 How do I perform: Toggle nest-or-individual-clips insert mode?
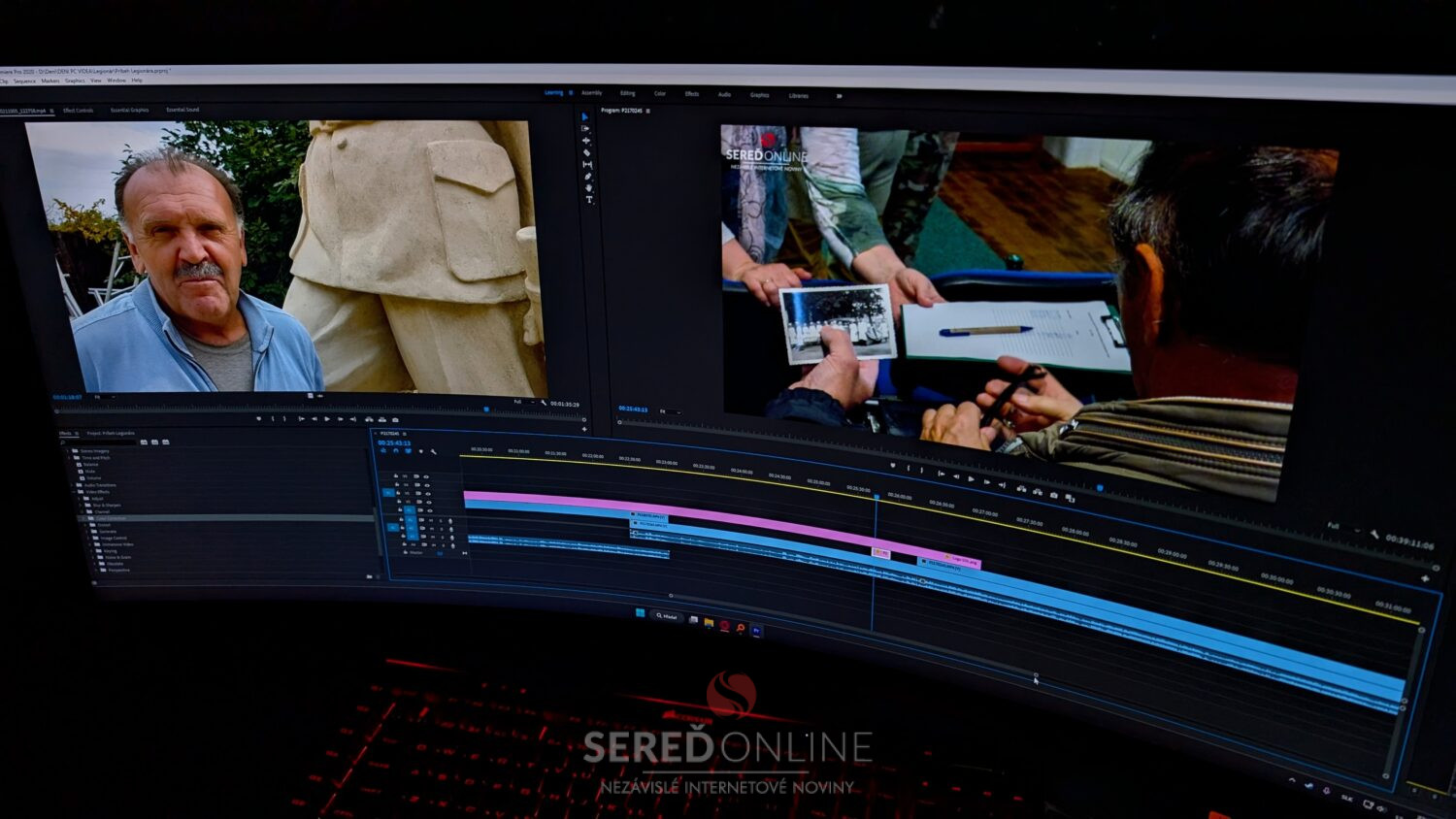coord(383,451)
